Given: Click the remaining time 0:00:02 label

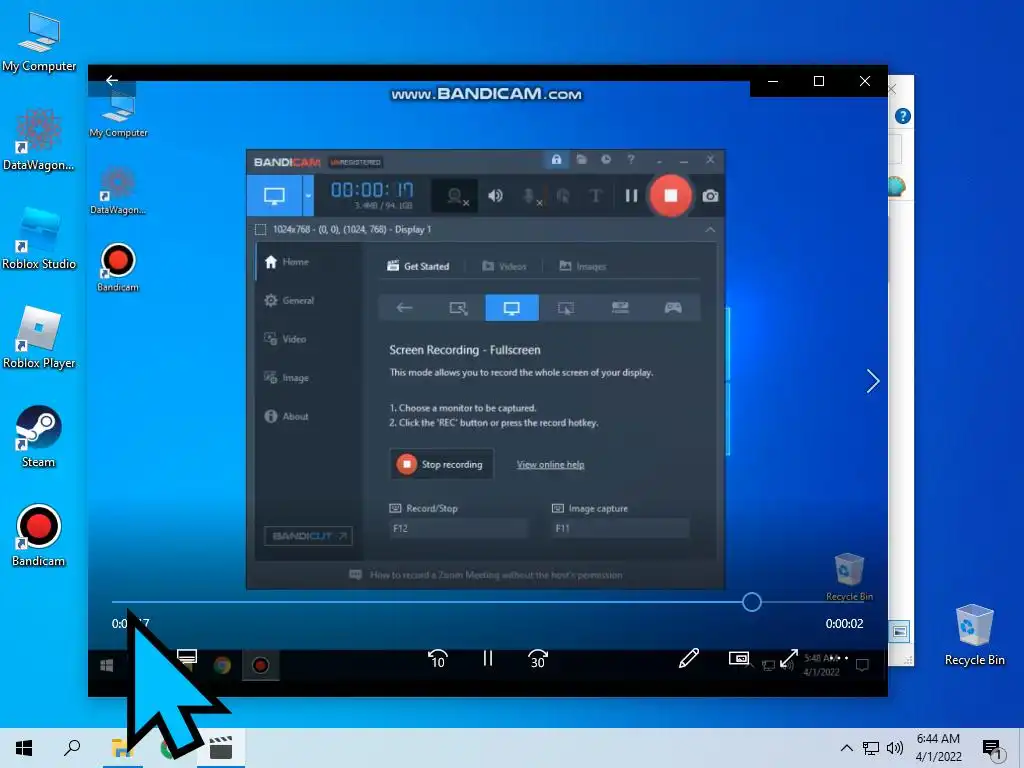Looking at the screenshot, I should [x=844, y=624].
